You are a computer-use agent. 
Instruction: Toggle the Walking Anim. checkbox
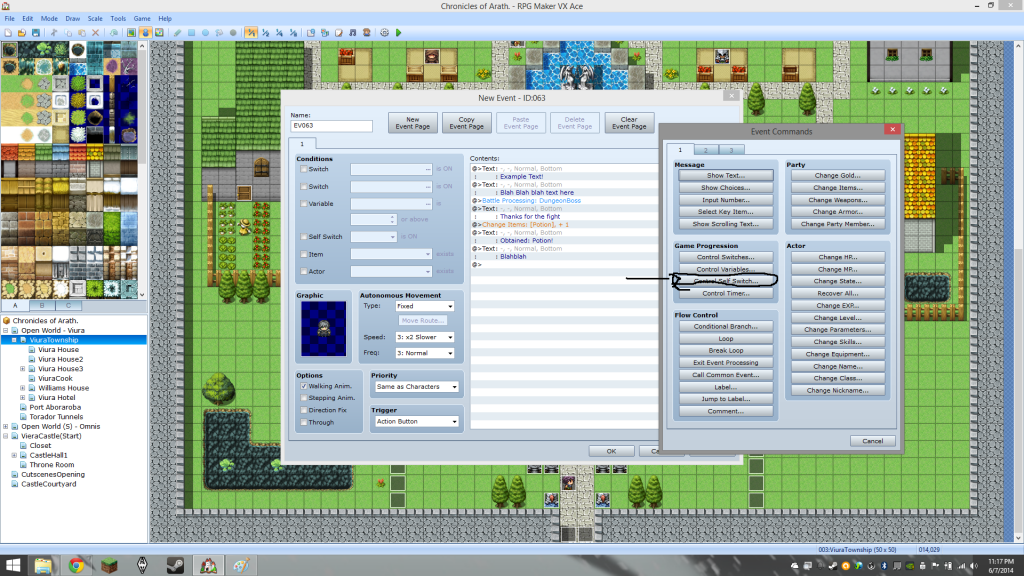click(304, 386)
